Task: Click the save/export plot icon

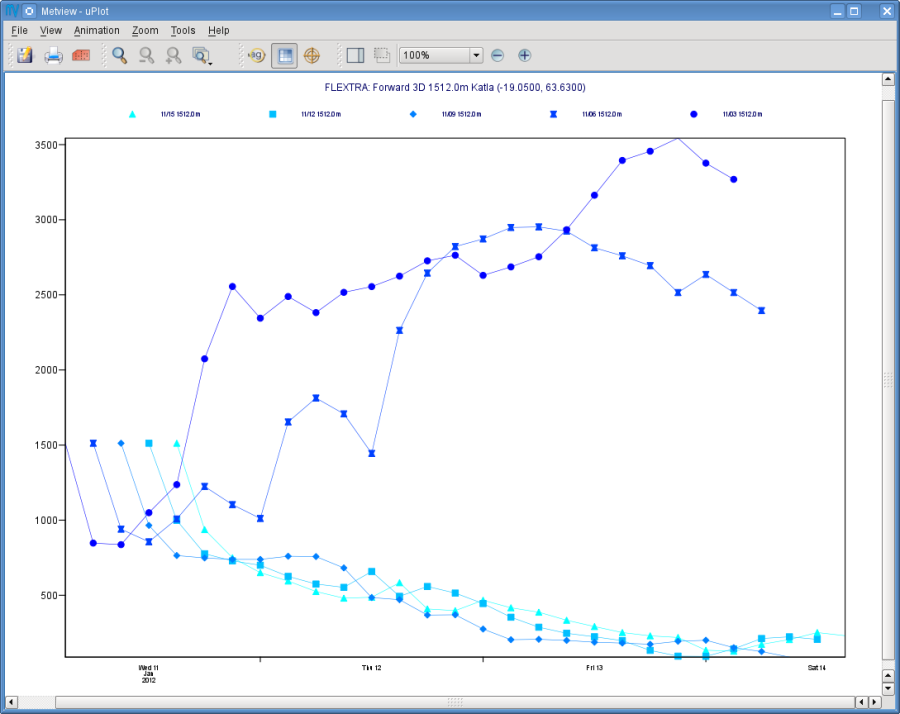Action: click(25, 55)
